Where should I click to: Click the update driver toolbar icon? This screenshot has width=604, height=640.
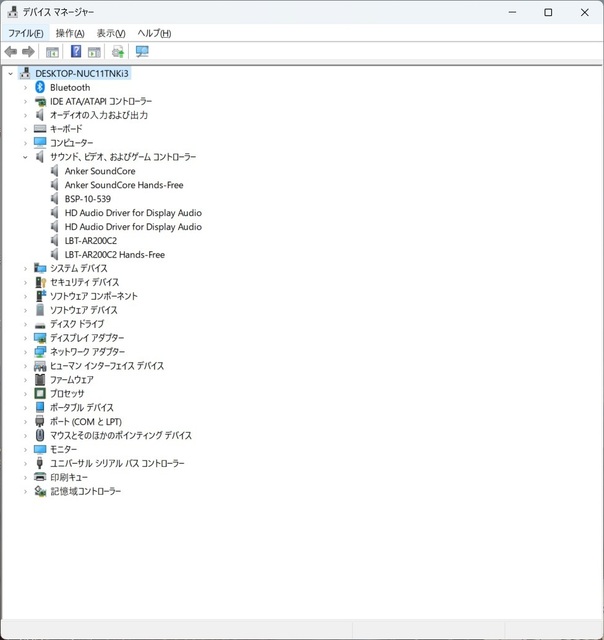[118, 52]
